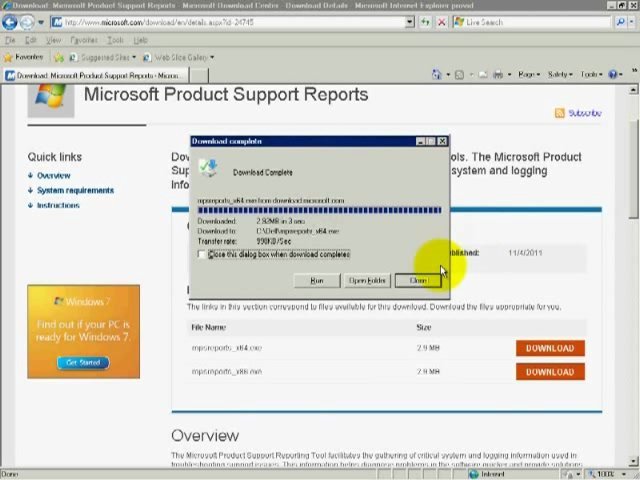Open the Tools menu in the menu bar
The height and width of the screenshot is (480, 640).
[115, 40]
